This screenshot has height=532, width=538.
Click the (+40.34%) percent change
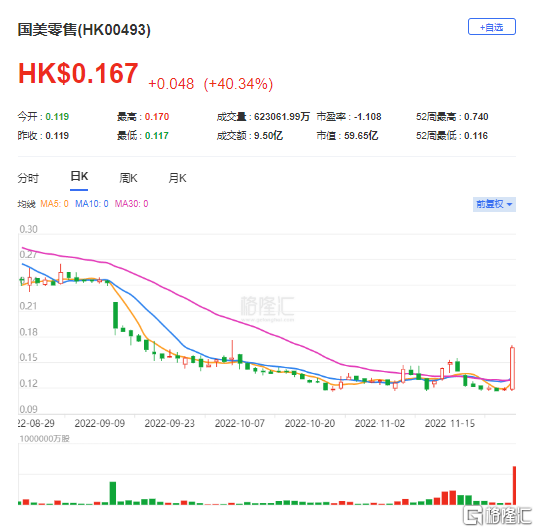[238, 84]
